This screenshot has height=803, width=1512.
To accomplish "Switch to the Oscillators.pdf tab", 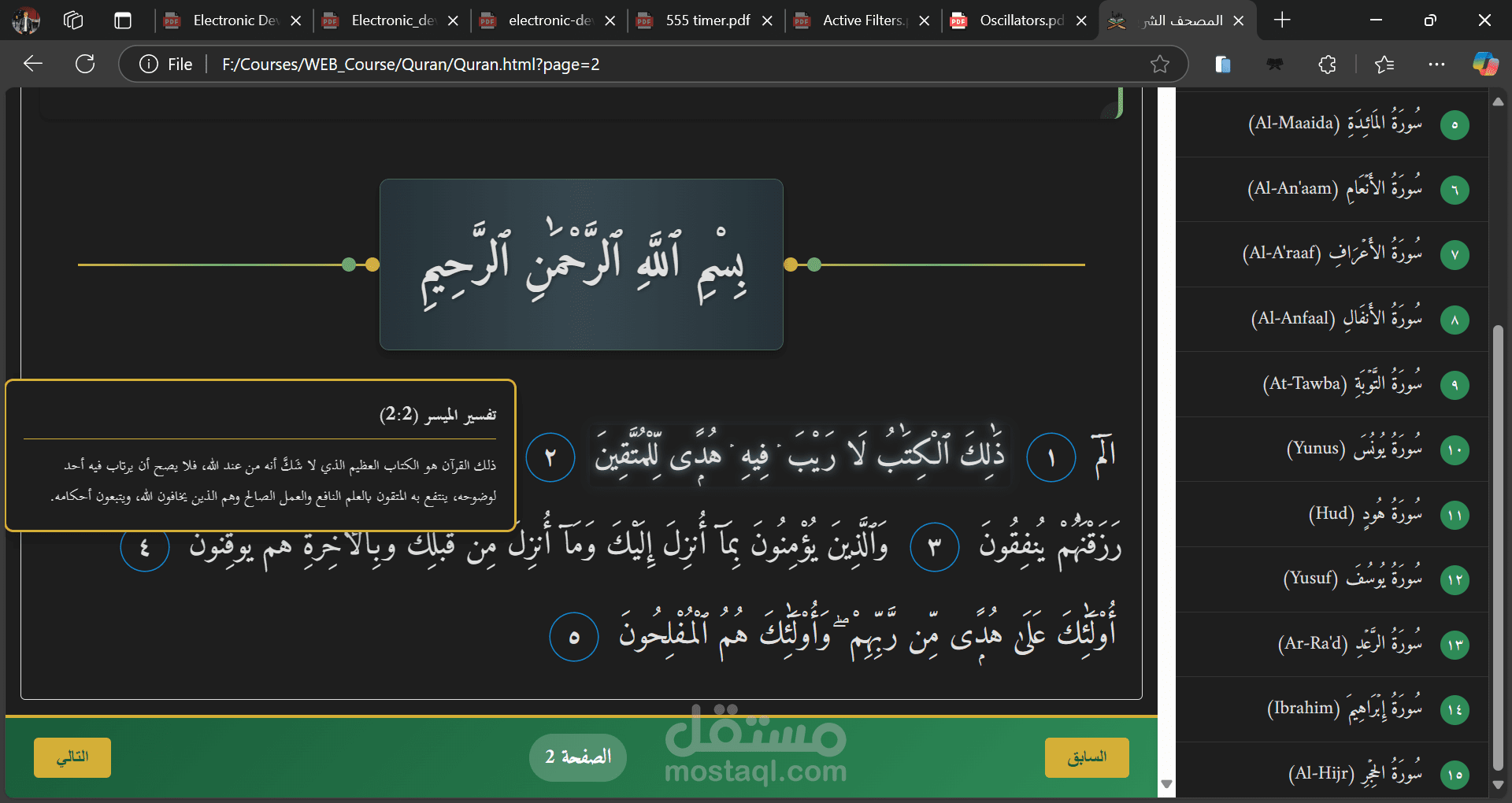I will click(1019, 20).
